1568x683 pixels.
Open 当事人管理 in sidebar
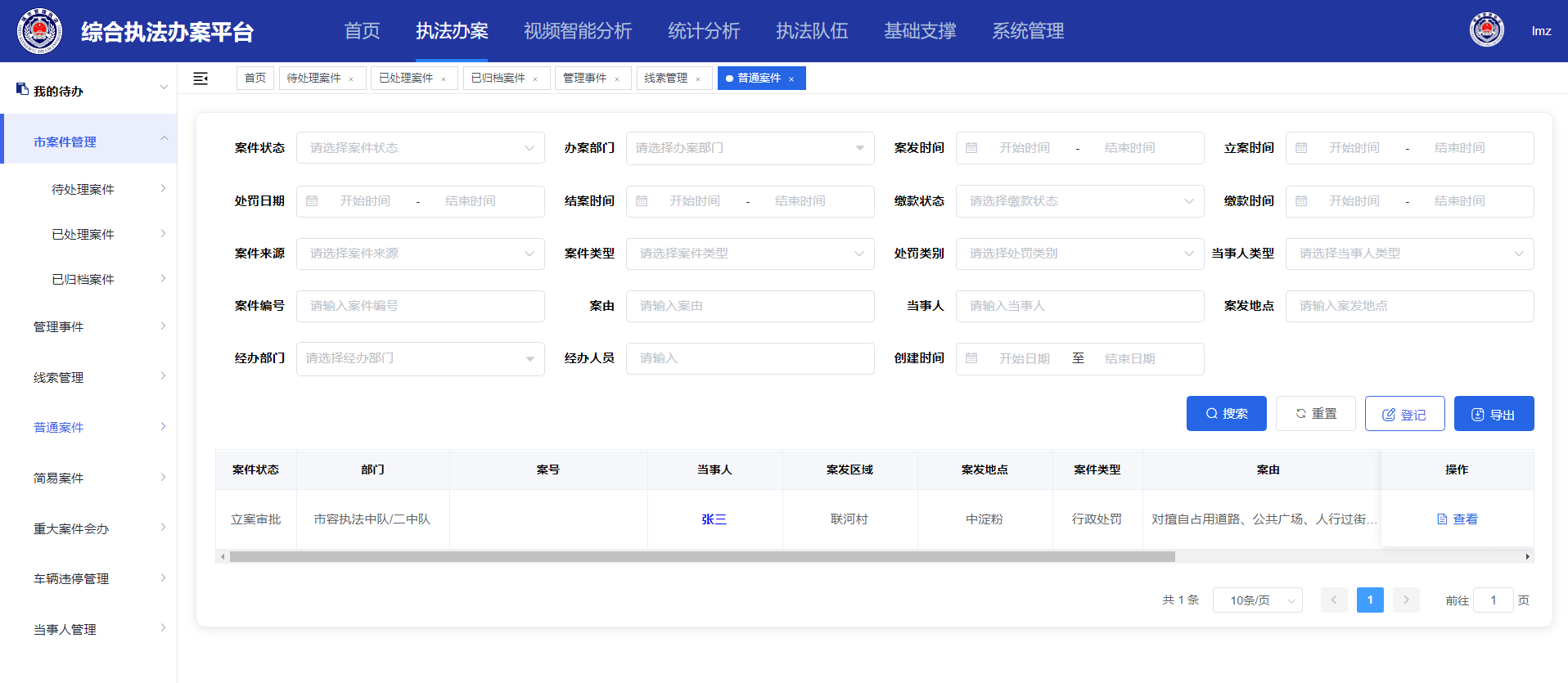[88, 629]
